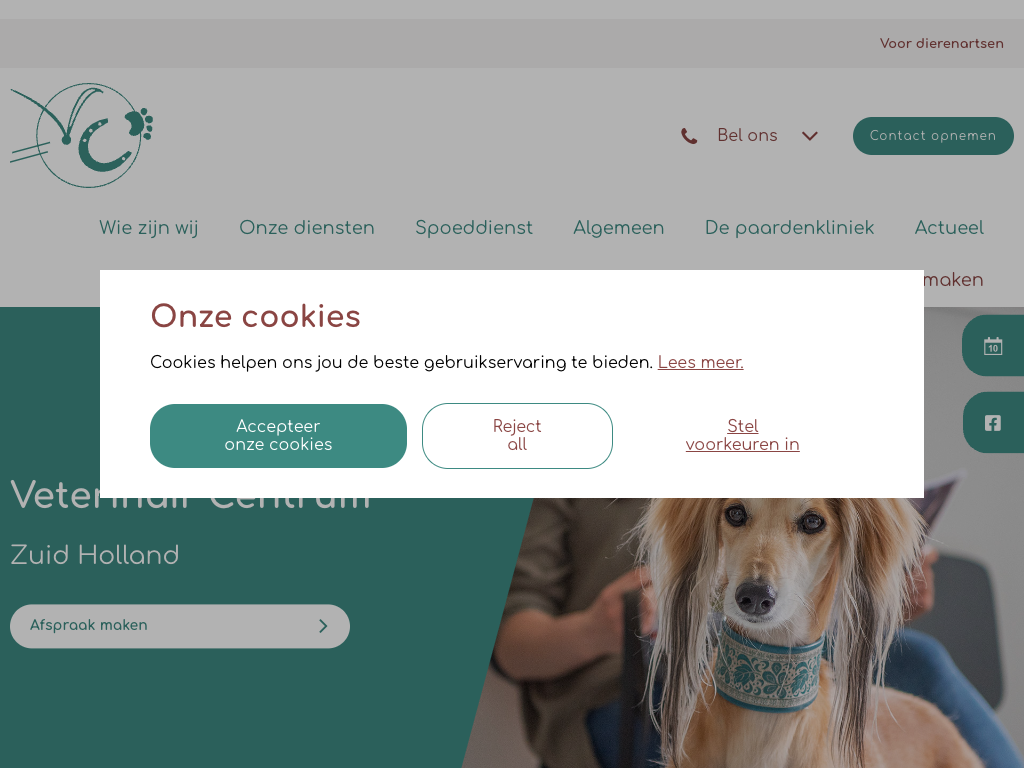Open Actueel menu item
1024x768 pixels.
click(949, 227)
